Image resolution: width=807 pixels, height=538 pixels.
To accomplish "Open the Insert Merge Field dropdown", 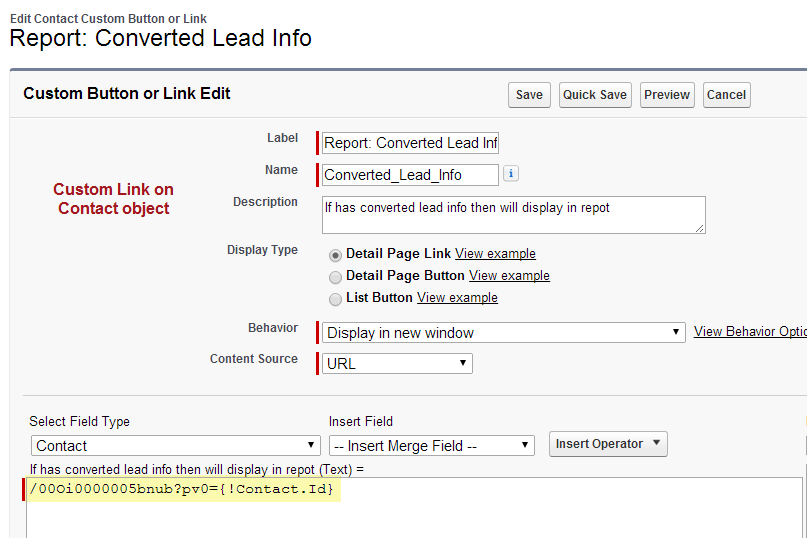I will (432, 445).
